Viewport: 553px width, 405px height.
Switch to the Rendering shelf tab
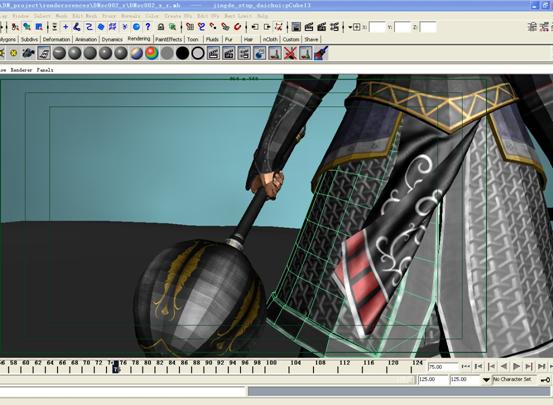139,39
